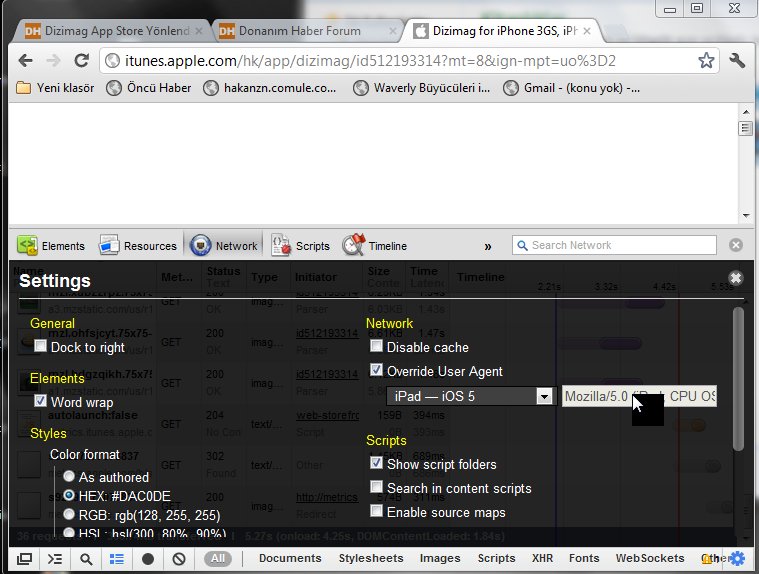Close the Dizimag for iPhone 3GS tab
The image size is (759, 574).
(587, 31)
